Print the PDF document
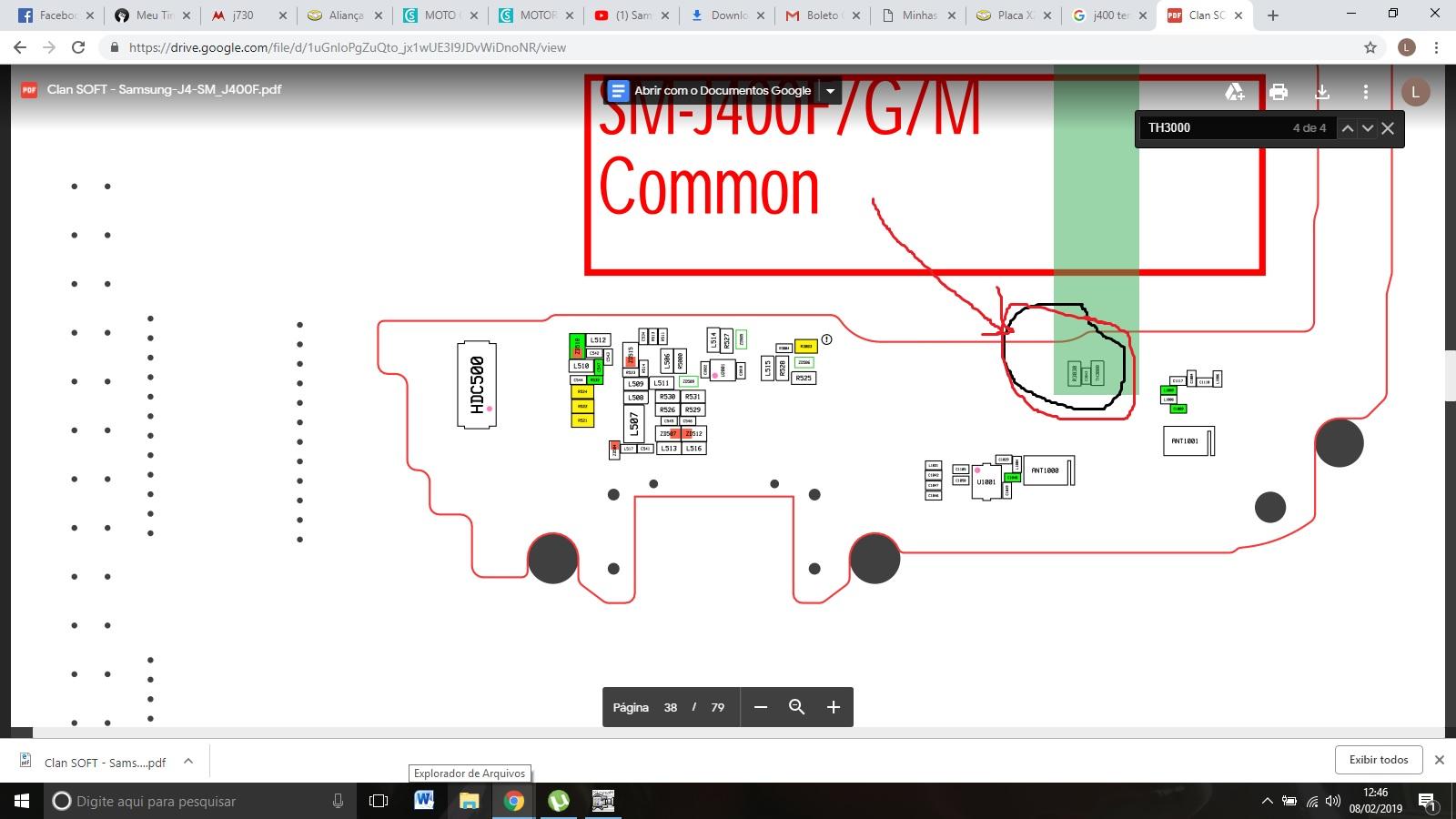This screenshot has width=1456, height=819. click(x=1279, y=91)
